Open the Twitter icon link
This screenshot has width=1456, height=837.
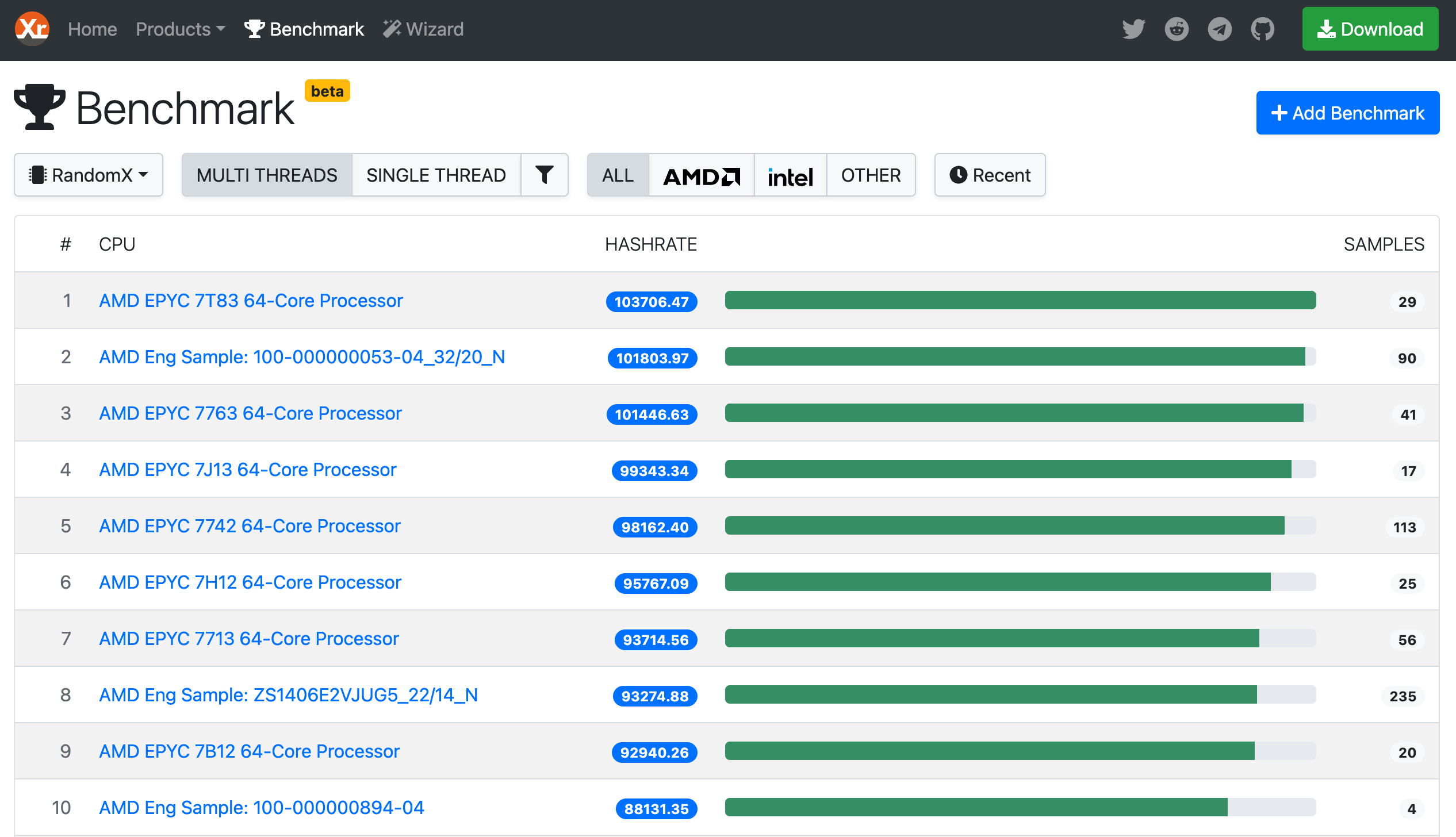(x=1133, y=29)
